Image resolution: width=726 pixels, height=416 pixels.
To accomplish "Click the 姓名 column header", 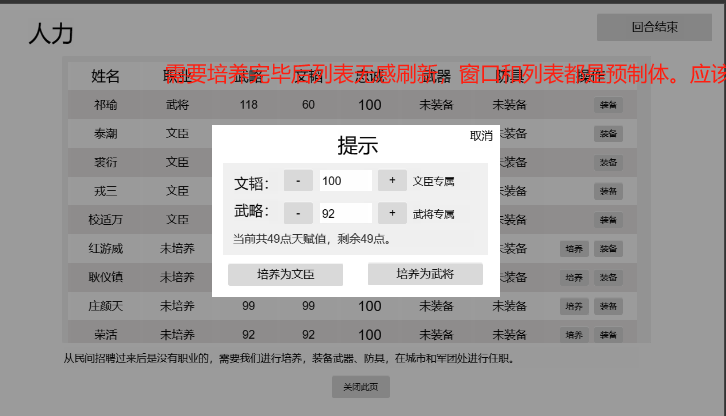I will click(106, 76).
